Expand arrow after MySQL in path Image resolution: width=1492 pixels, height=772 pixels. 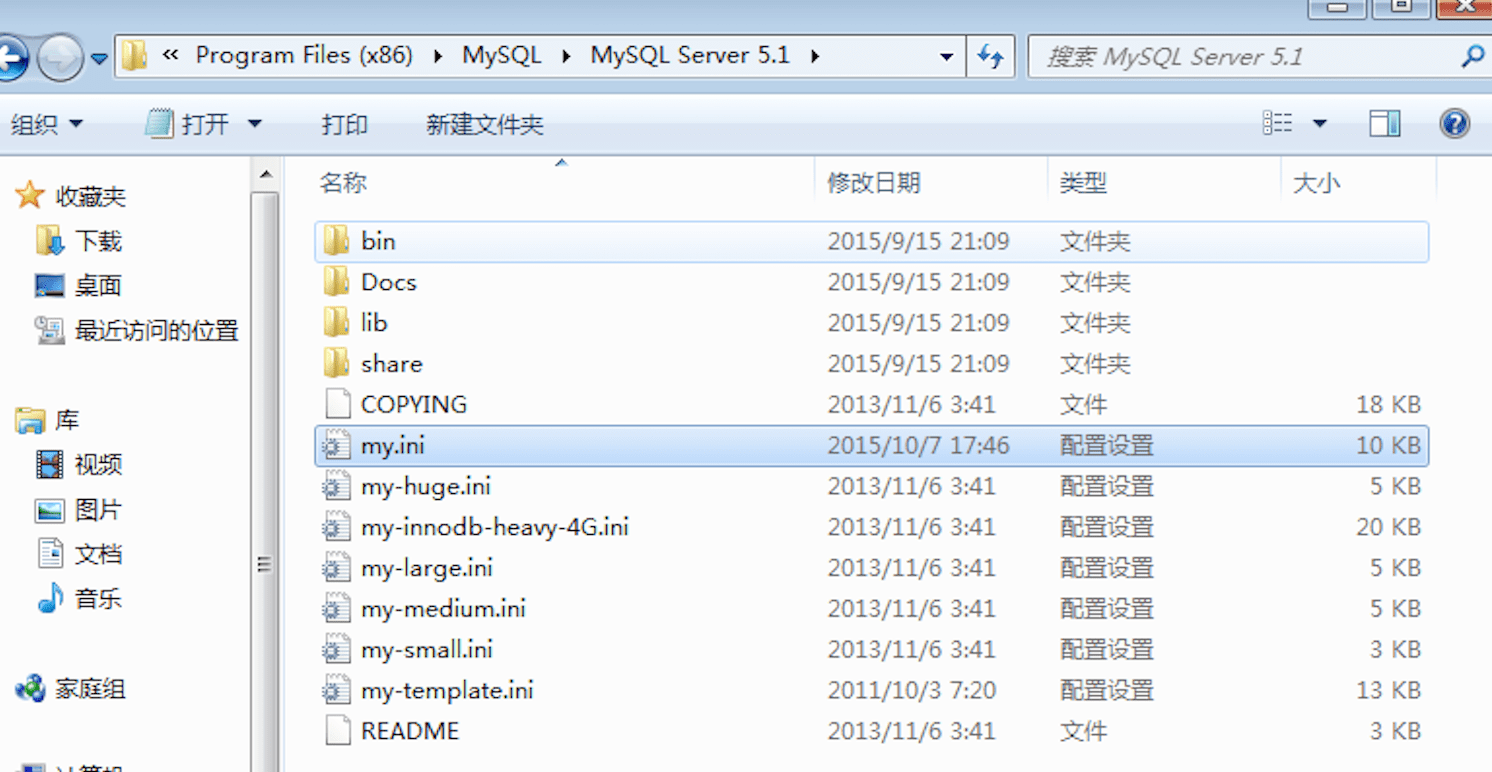point(567,57)
